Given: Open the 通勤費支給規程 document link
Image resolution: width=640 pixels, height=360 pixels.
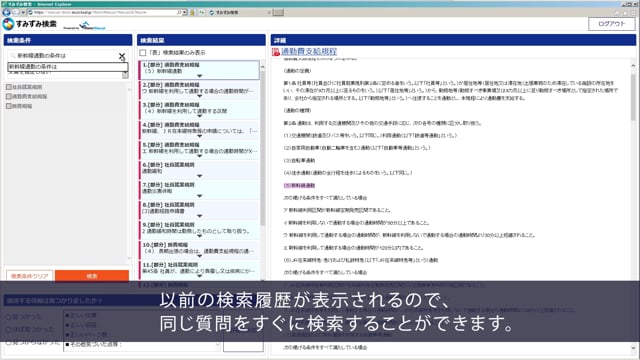Looking at the screenshot, I should click(309, 51).
